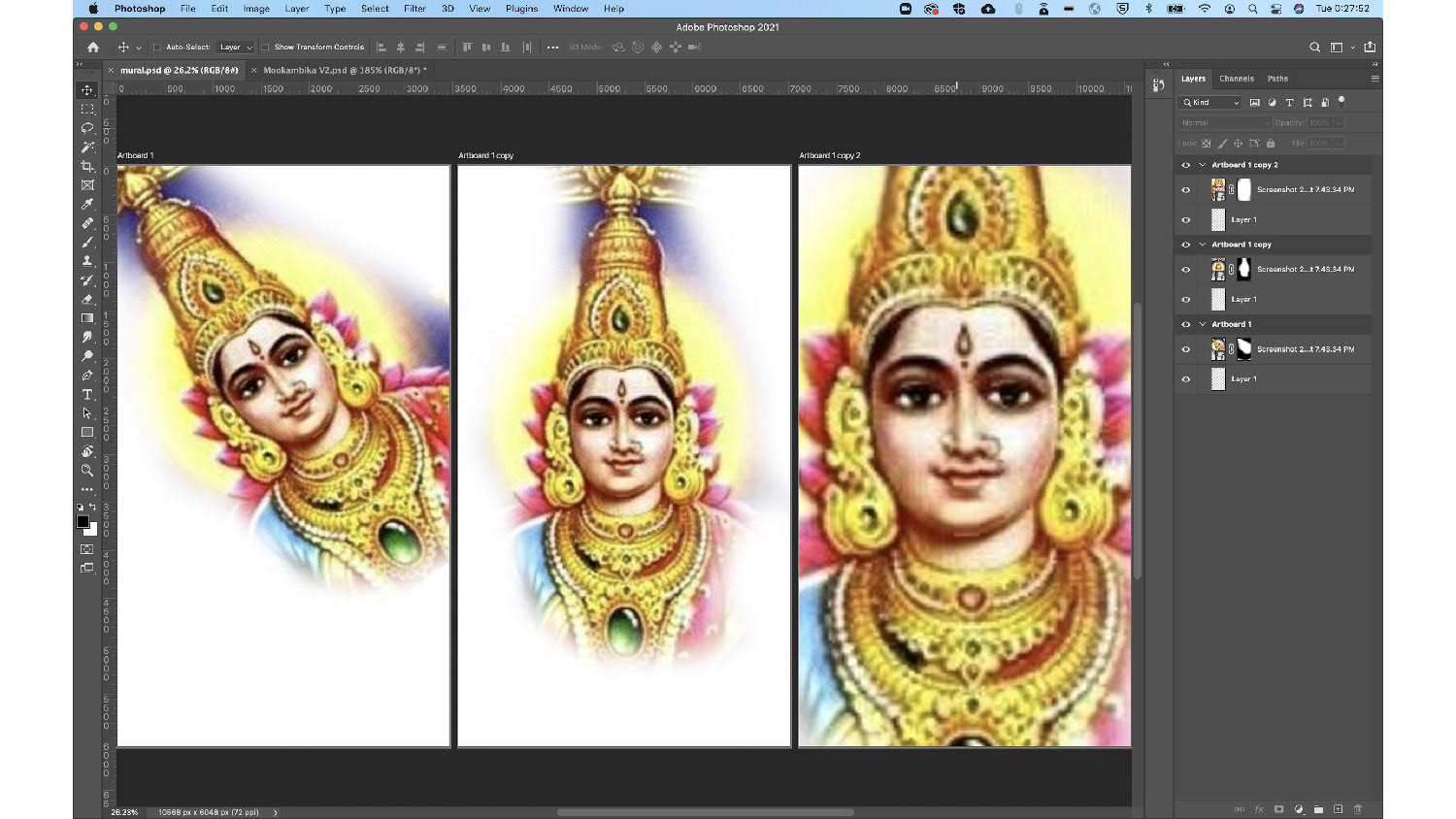Hide Screenshot layer in Artboard 1 copy 2
The image size is (1456, 819).
1185,190
